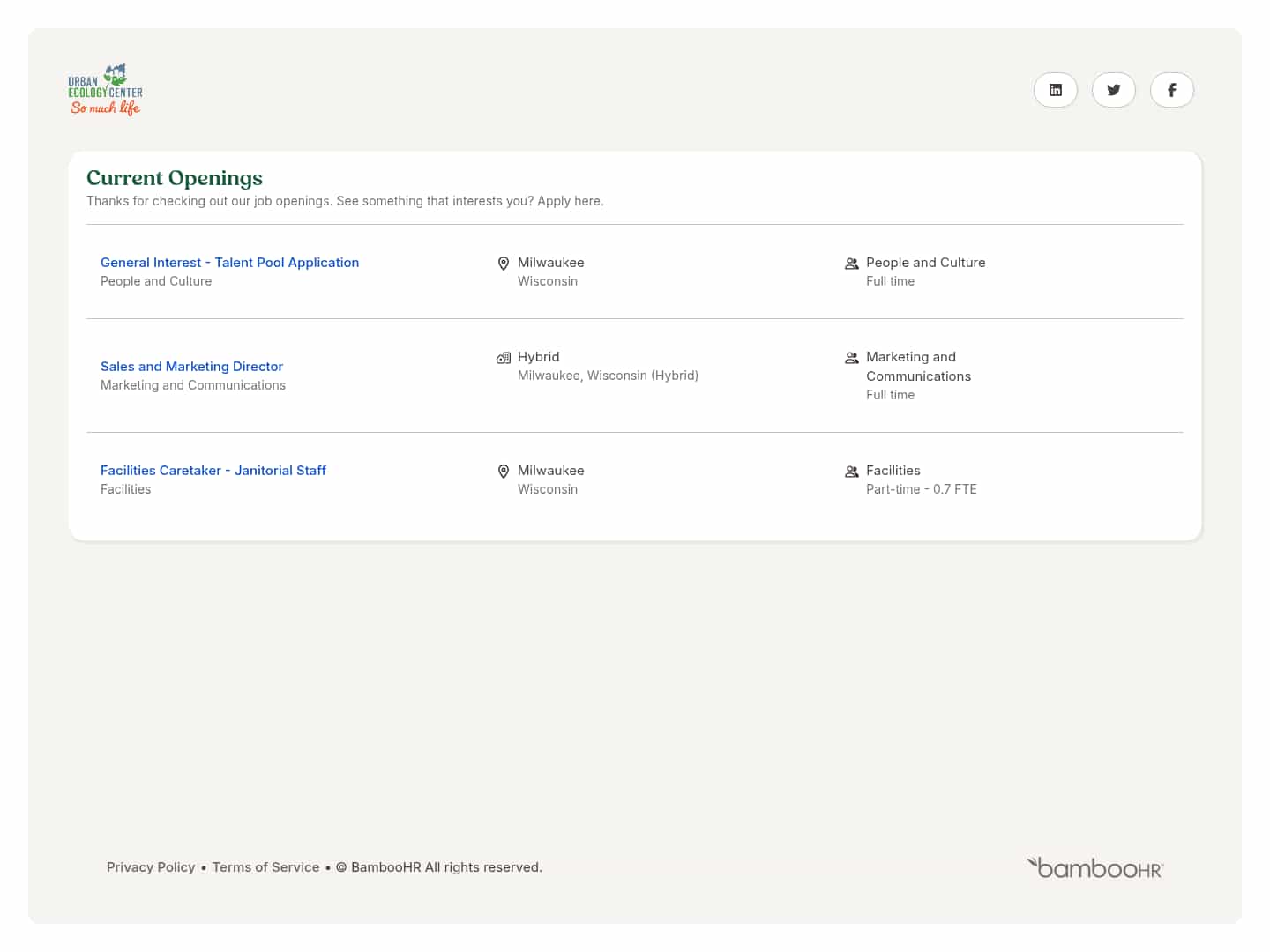Click 'People and Culture' under General Interest title
The height and width of the screenshot is (952, 1270).
point(156,281)
